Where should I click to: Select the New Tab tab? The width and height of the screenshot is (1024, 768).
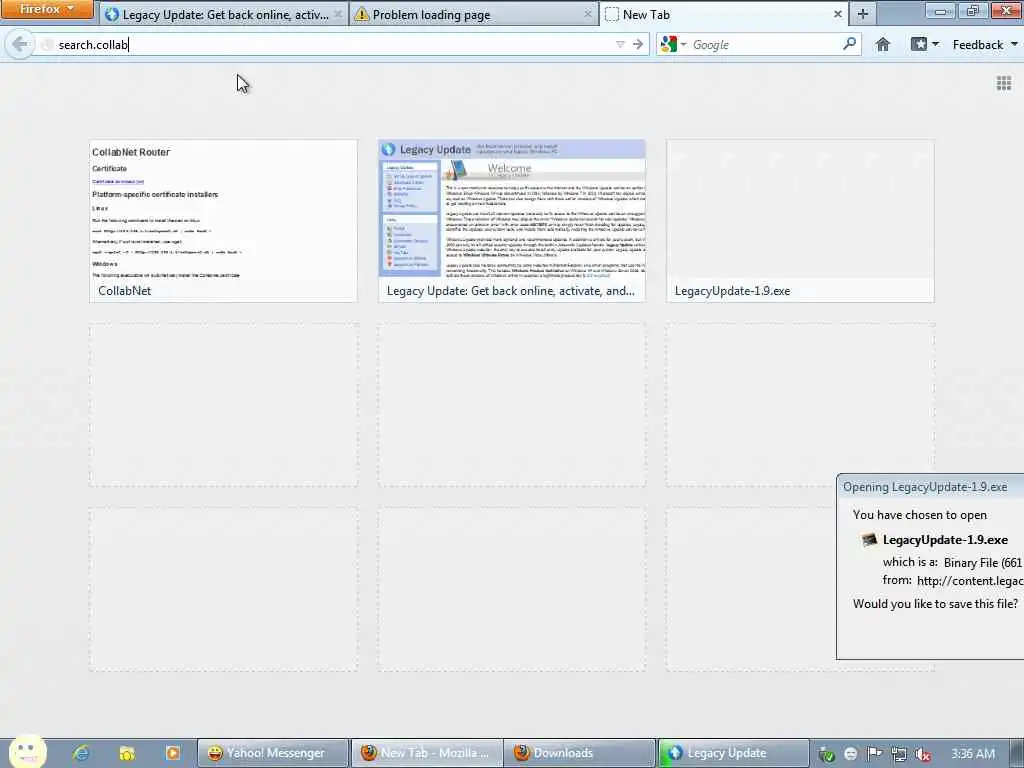(724, 14)
